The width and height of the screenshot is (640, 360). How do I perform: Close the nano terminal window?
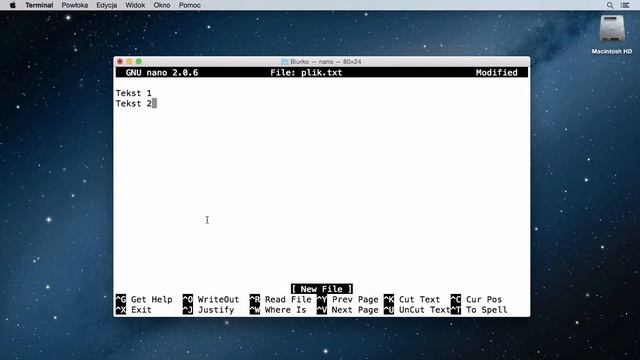pos(120,62)
